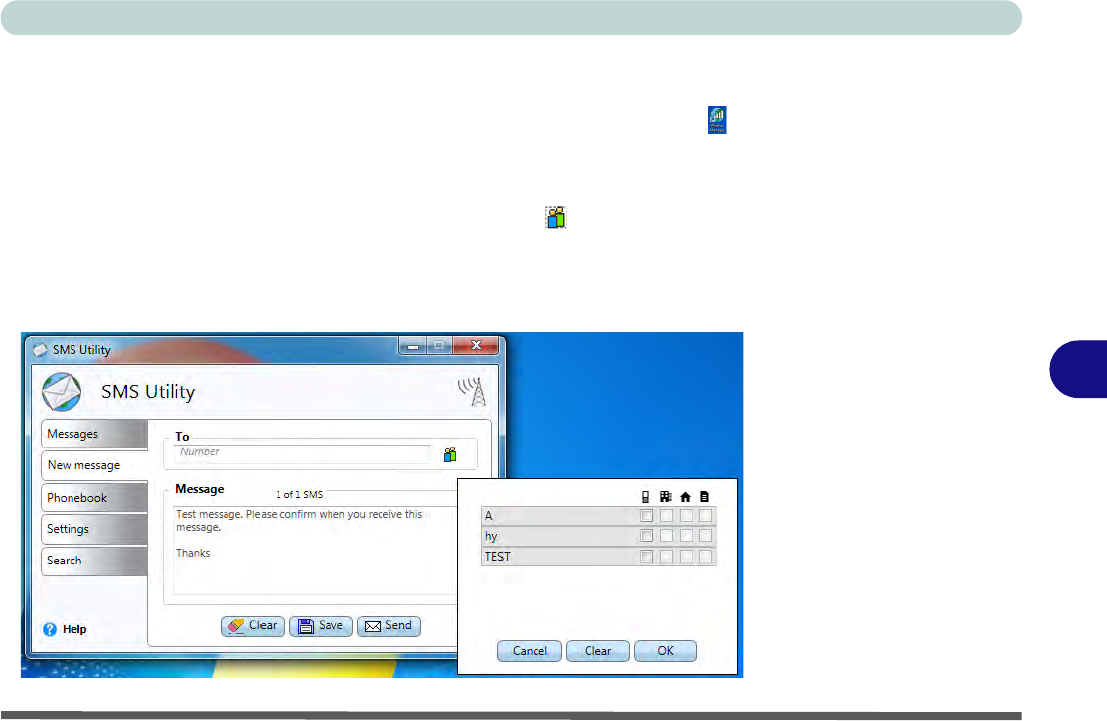This screenshot has width=1107, height=721.
Task: Click the home column header icon
Action: tap(686, 495)
